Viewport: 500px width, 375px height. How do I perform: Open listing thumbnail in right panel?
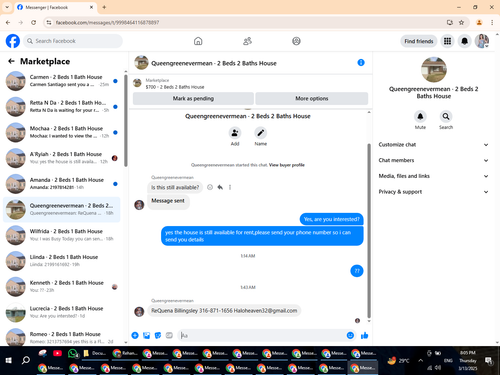pyautogui.click(x=434, y=70)
